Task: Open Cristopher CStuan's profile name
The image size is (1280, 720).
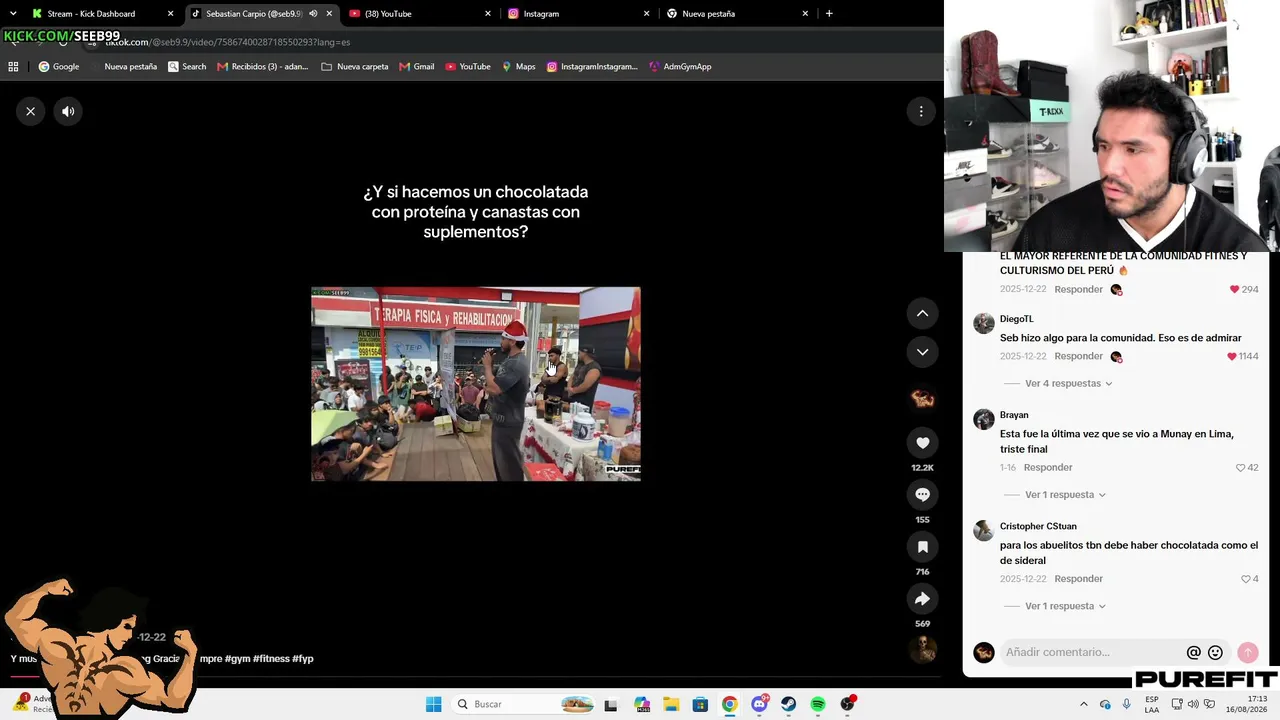Action: click(x=1038, y=526)
